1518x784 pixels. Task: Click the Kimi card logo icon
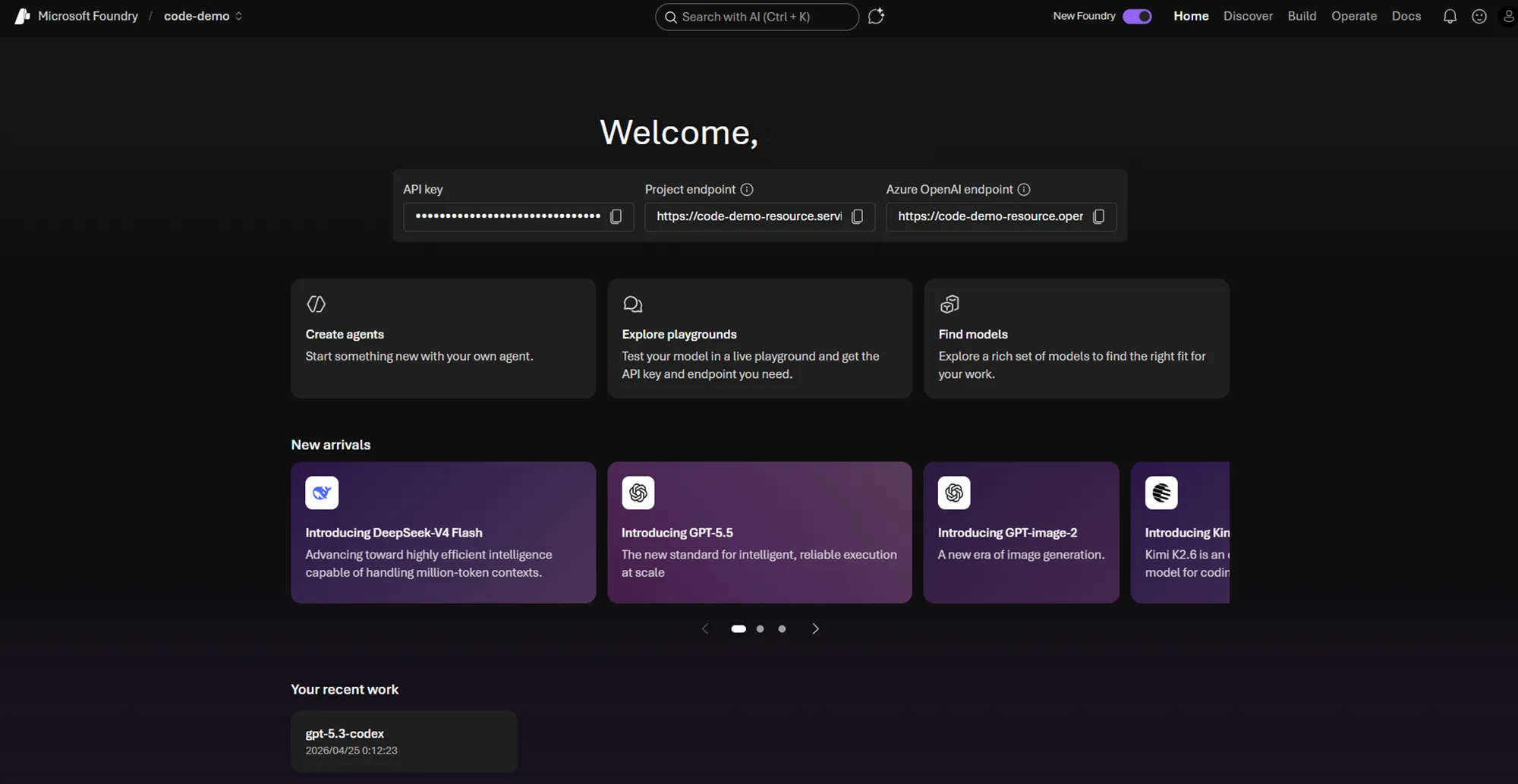coord(1161,493)
